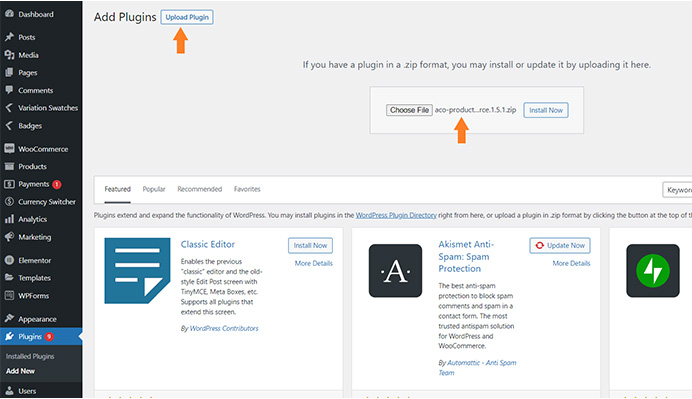Open the Dashboard menu item
The width and height of the screenshot is (692, 399).
pos(36,14)
